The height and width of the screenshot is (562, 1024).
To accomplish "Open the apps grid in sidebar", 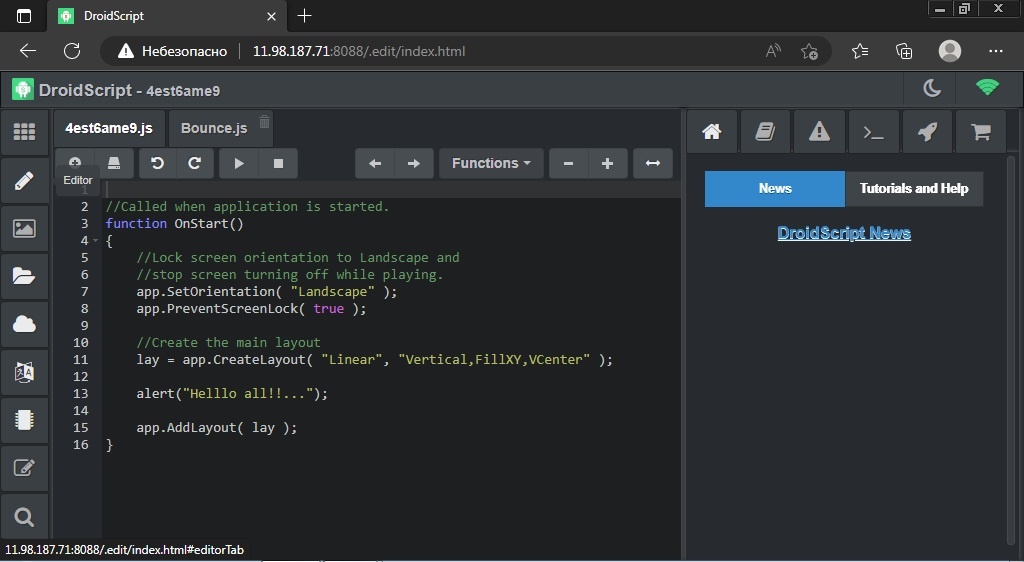I will 24,133.
